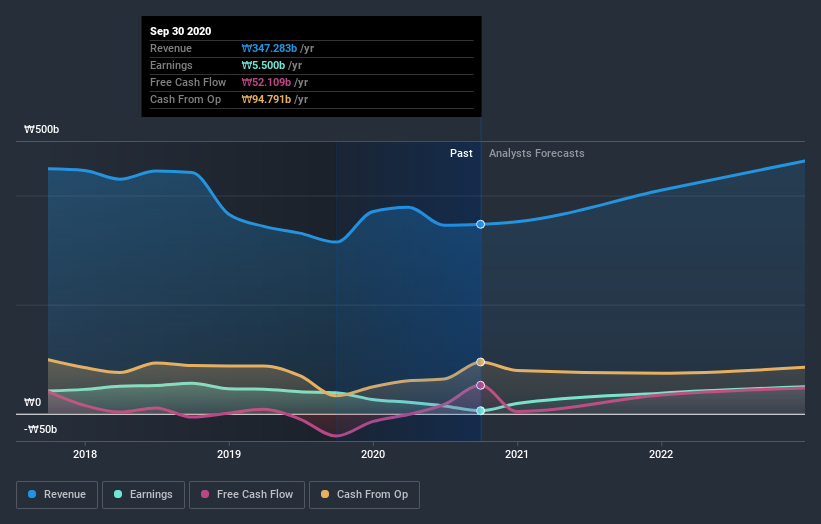
Task: Click the Cash From Op label in tooltip
Action: coord(185,99)
